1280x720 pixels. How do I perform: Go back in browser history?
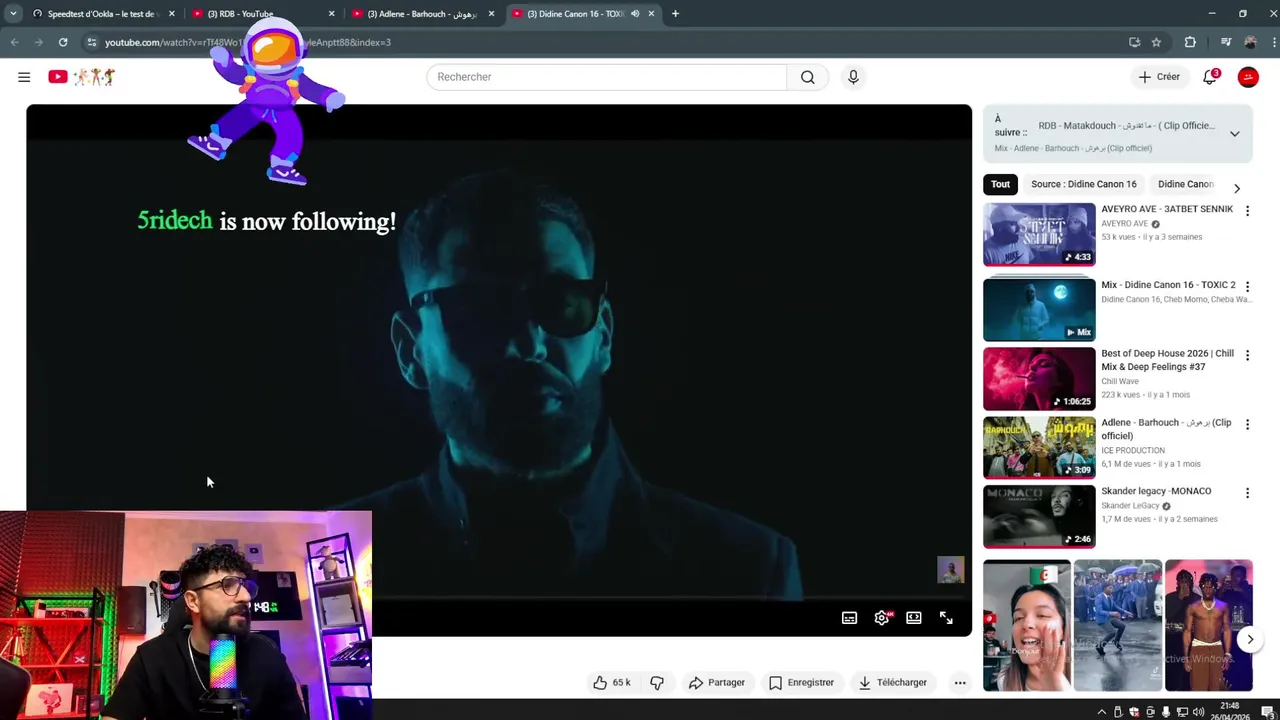pos(14,42)
